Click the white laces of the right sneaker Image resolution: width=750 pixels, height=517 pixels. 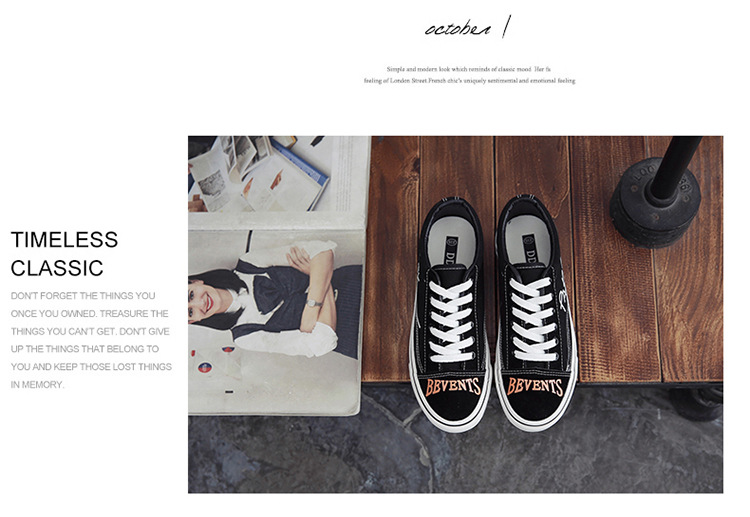click(533, 319)
